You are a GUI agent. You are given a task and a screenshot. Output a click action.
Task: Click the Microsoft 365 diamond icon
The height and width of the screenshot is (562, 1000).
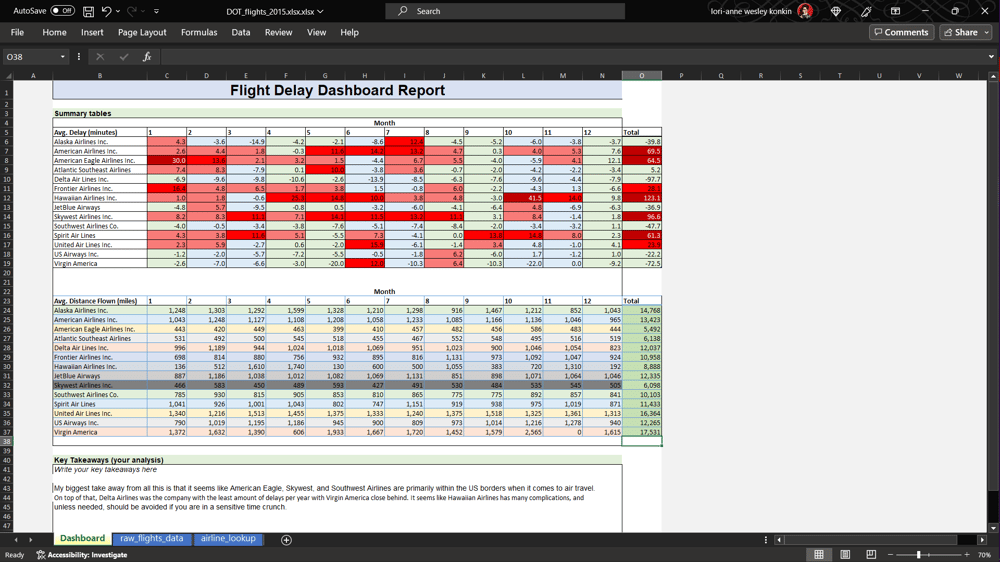tap(835, 11)
